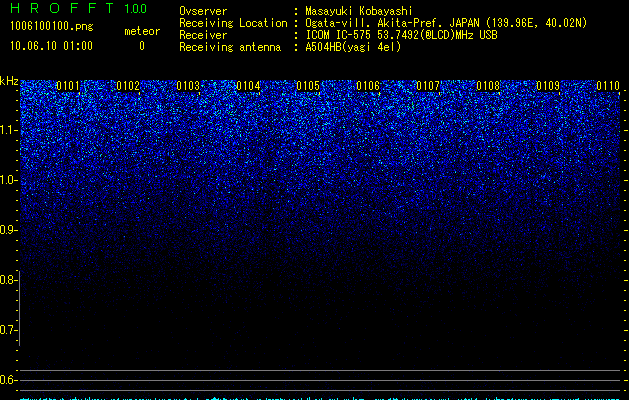Click the 0108 time marker
Screen dimensions: 629x400
pos(488,86)
